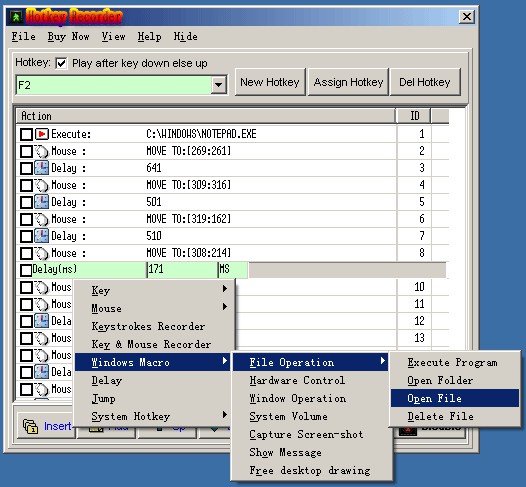Click the delay clock icon in row 12
The height and width of the screenshot is (487, 526).
(42, 321)
